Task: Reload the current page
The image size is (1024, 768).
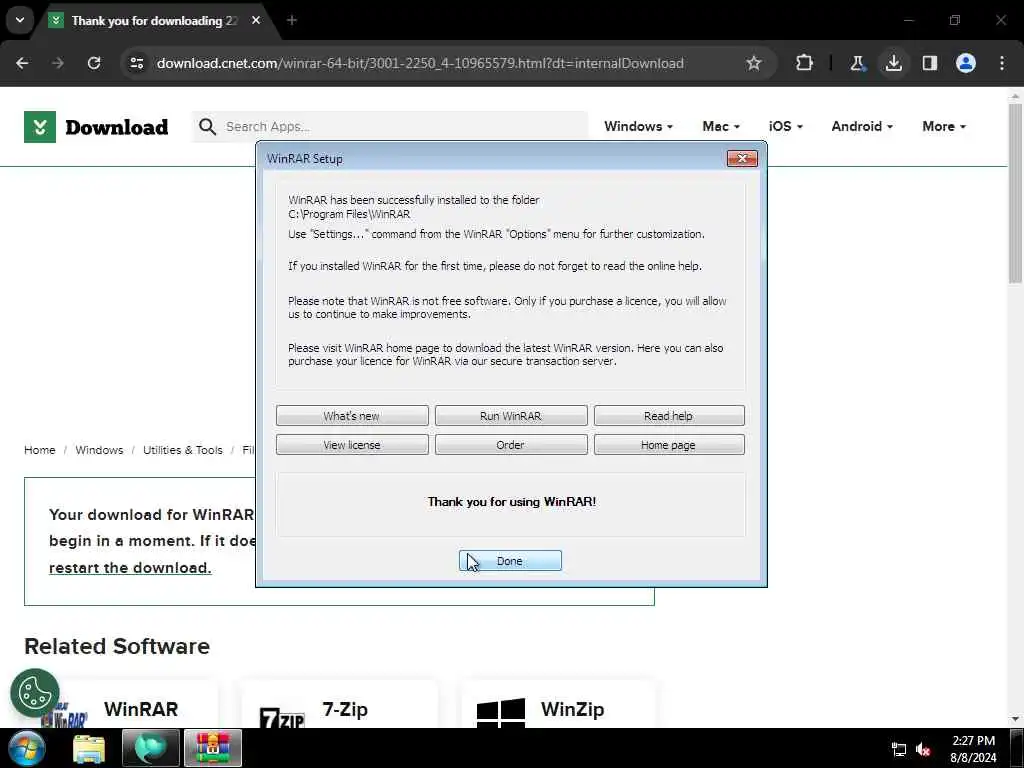Action: [94, 63]
